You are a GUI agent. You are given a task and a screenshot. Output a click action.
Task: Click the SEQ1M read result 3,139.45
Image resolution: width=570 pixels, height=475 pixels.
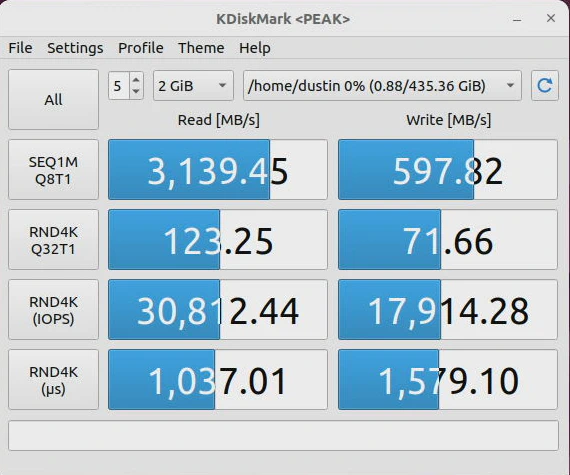[218, 170]
